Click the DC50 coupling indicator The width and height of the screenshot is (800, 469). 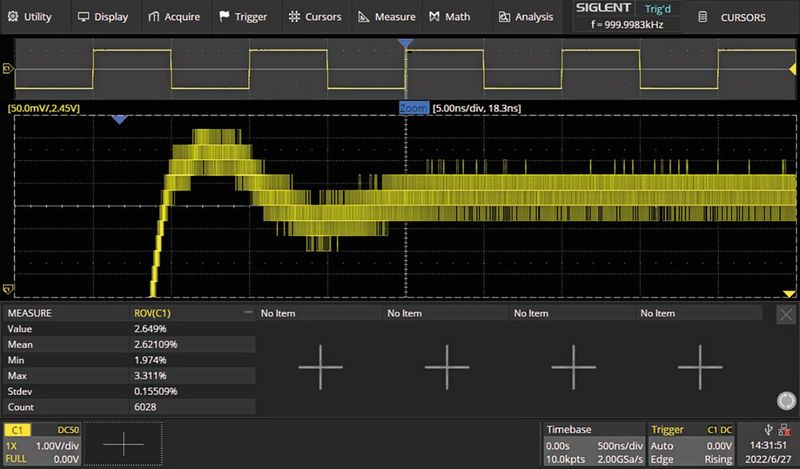[x=68, y=430]
